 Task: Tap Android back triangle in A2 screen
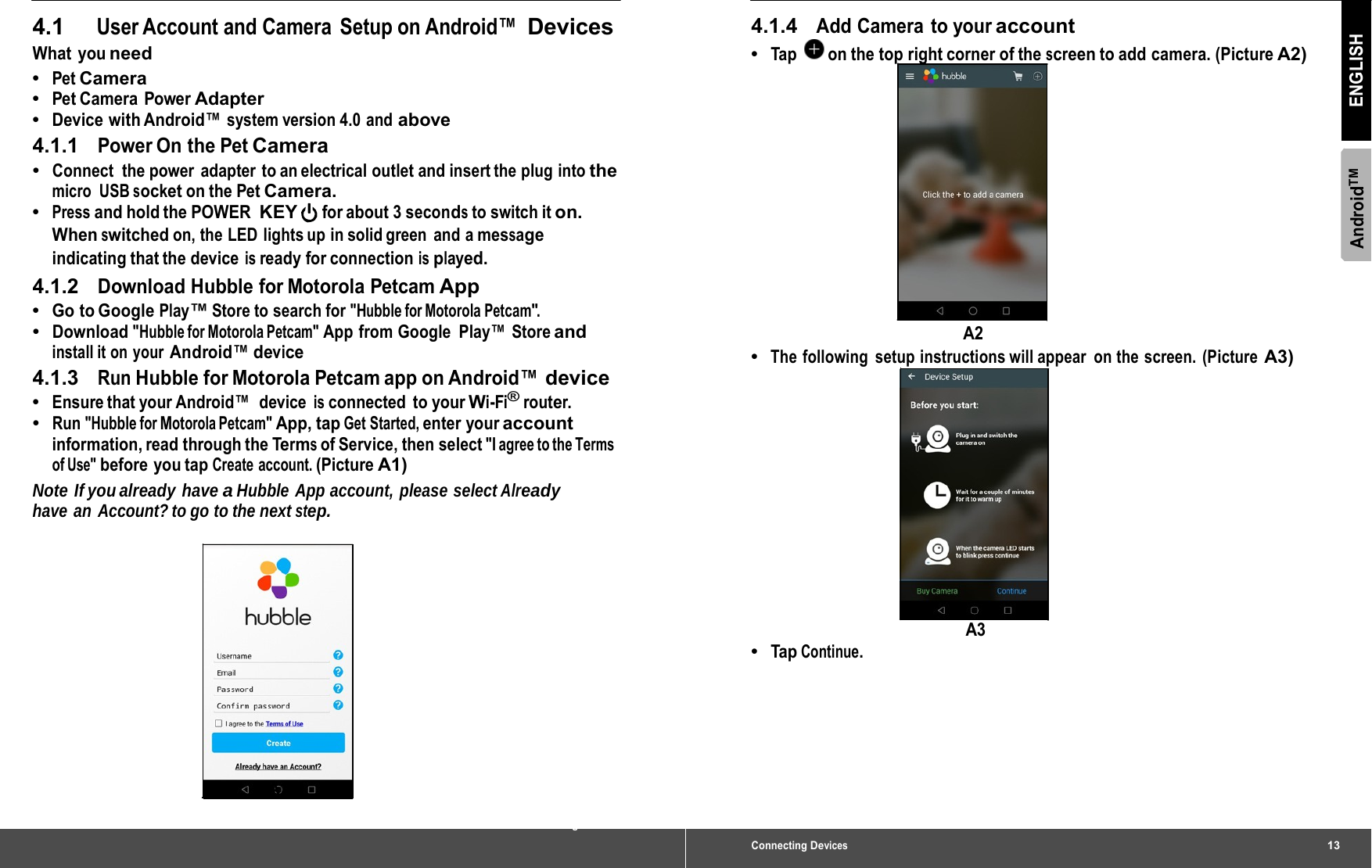[940, 310]
